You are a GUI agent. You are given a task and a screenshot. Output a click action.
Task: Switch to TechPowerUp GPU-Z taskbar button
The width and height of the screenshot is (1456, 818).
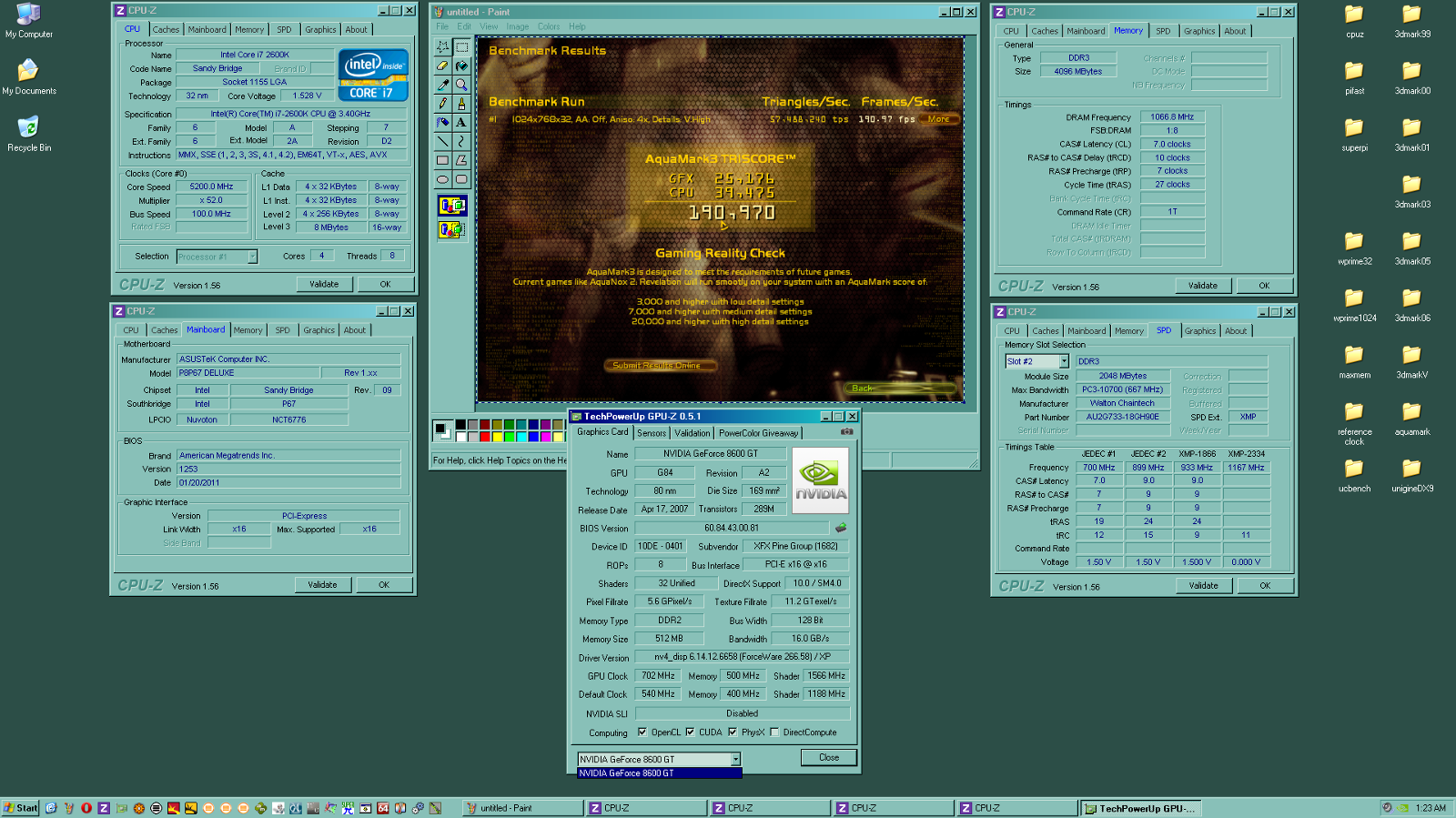[1140, 808]
